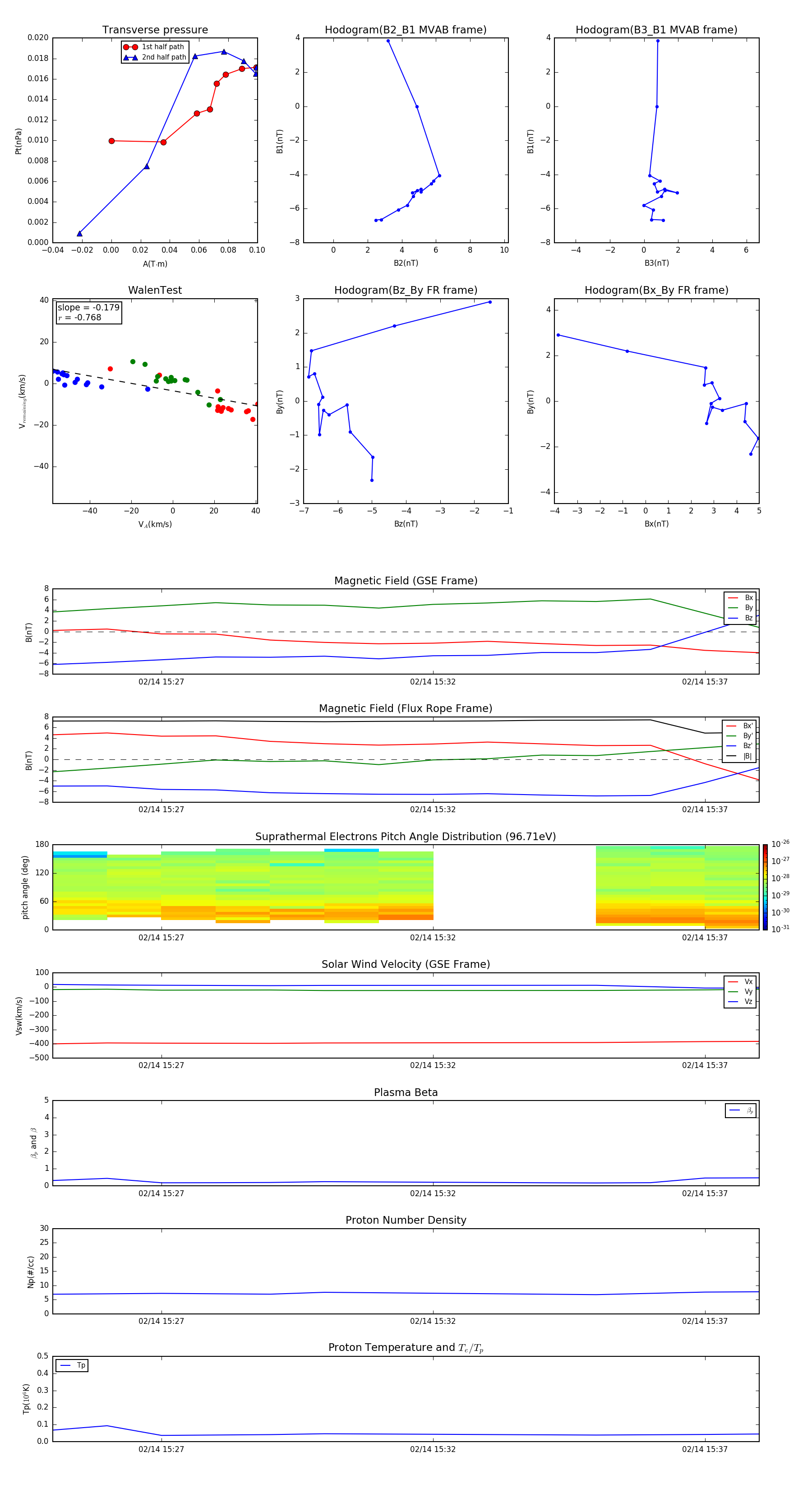
Task: Click the Suprathermal Electrons Pitch Angle title
Action: click(406, 837)
